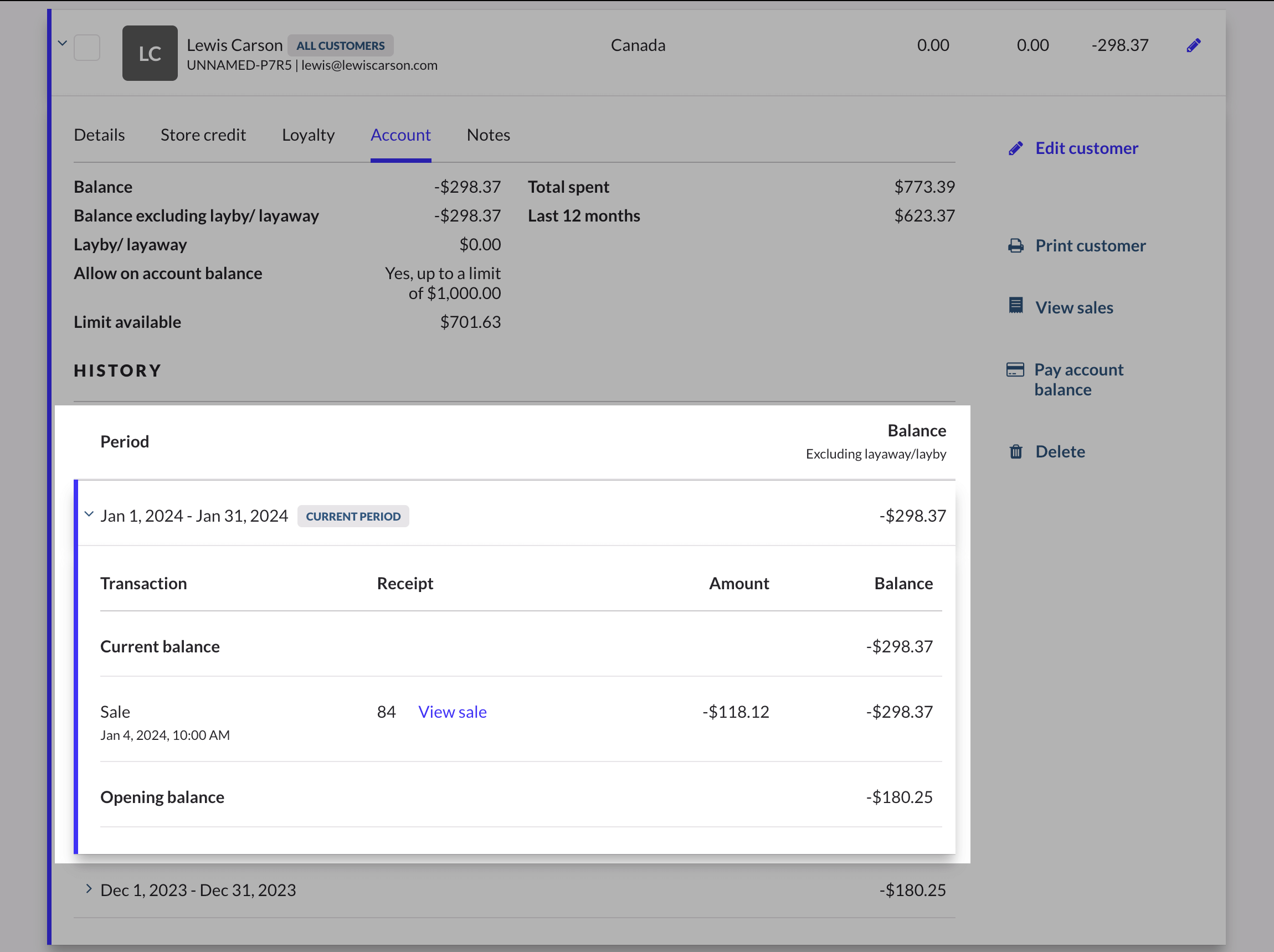The width and height of the screenshot is (1274, 952).
Task: Click the Delete trash can icon
Action: pyautogui.click(x=1015, y=451)
